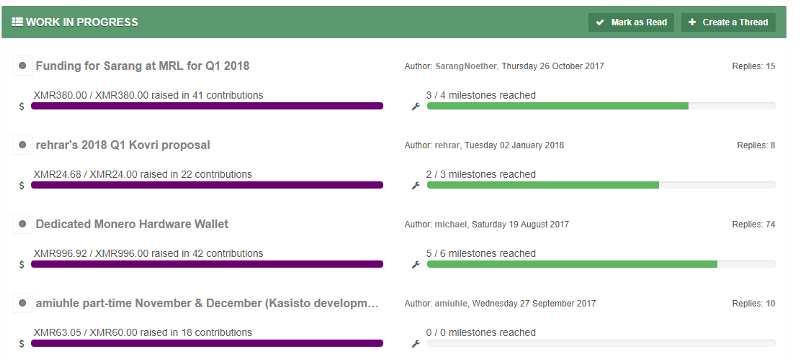Screen dimensions: 800x361
Task: Click the wrench icon for Sarang's milestones
Action: coord(415,107)
